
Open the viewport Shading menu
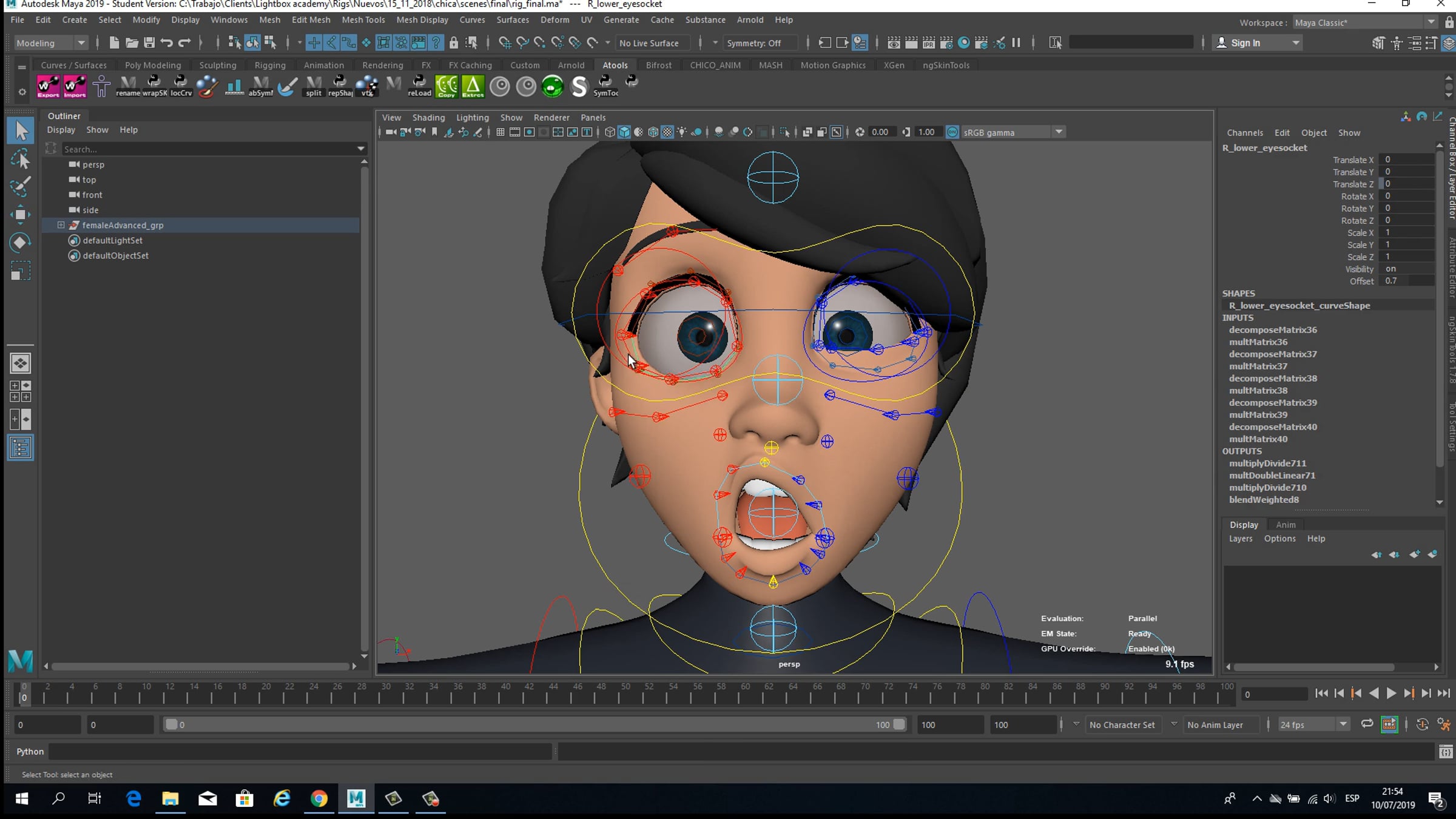428,117
